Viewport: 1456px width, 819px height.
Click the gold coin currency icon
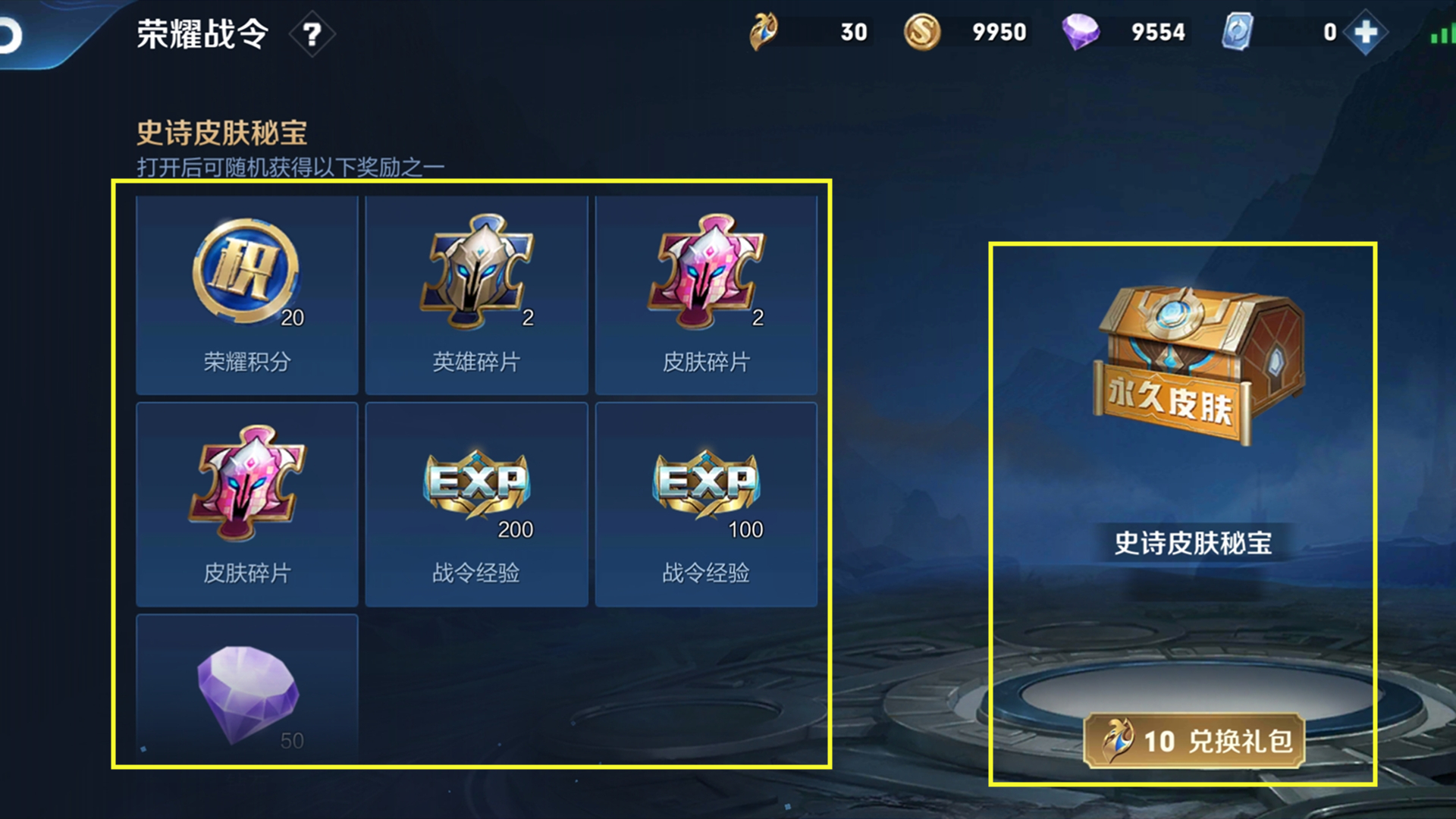coord(921,33)
